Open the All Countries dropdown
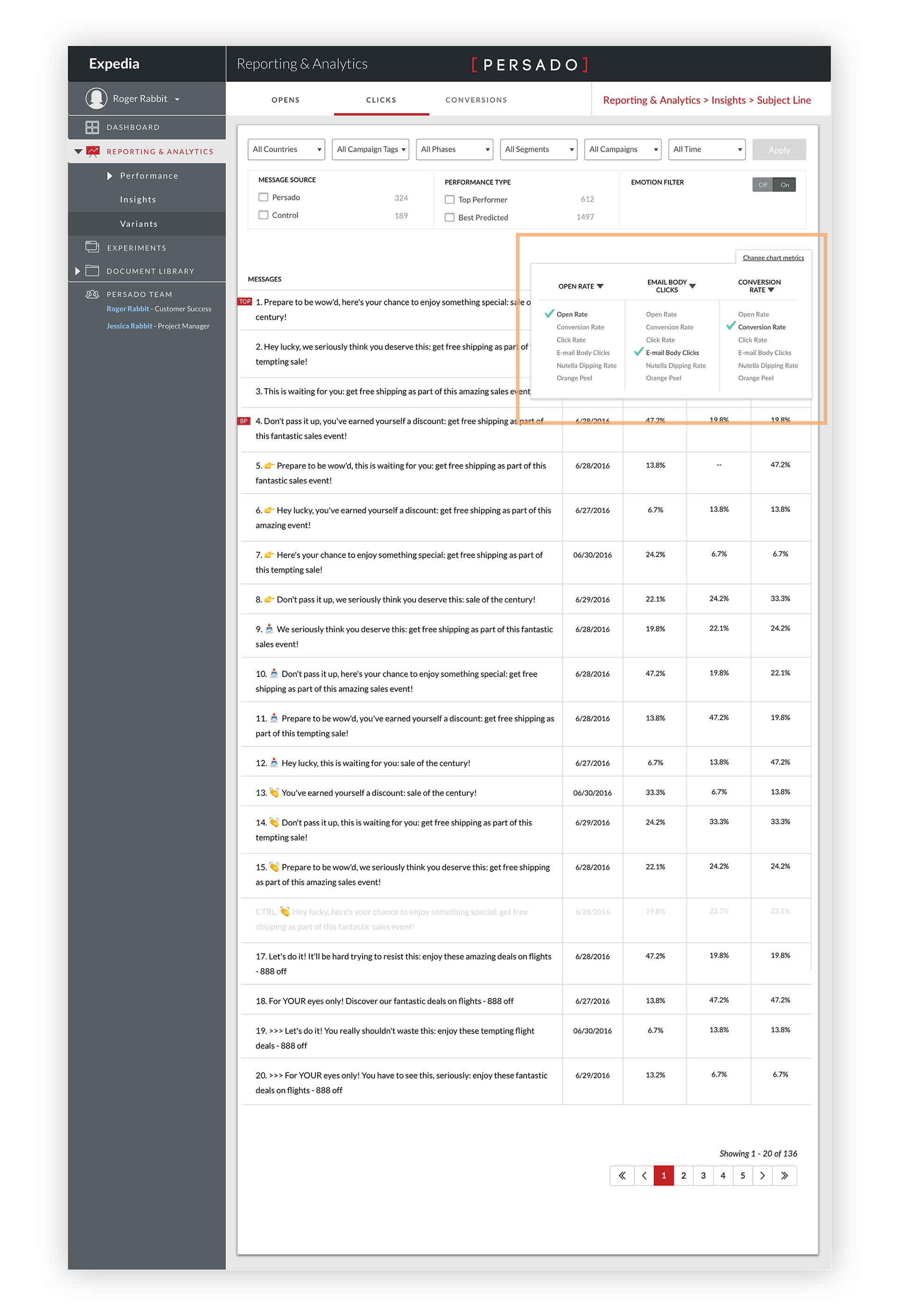Image resolution: width=897 pixels, height=1316 pixels. click(x=286, y=149)
